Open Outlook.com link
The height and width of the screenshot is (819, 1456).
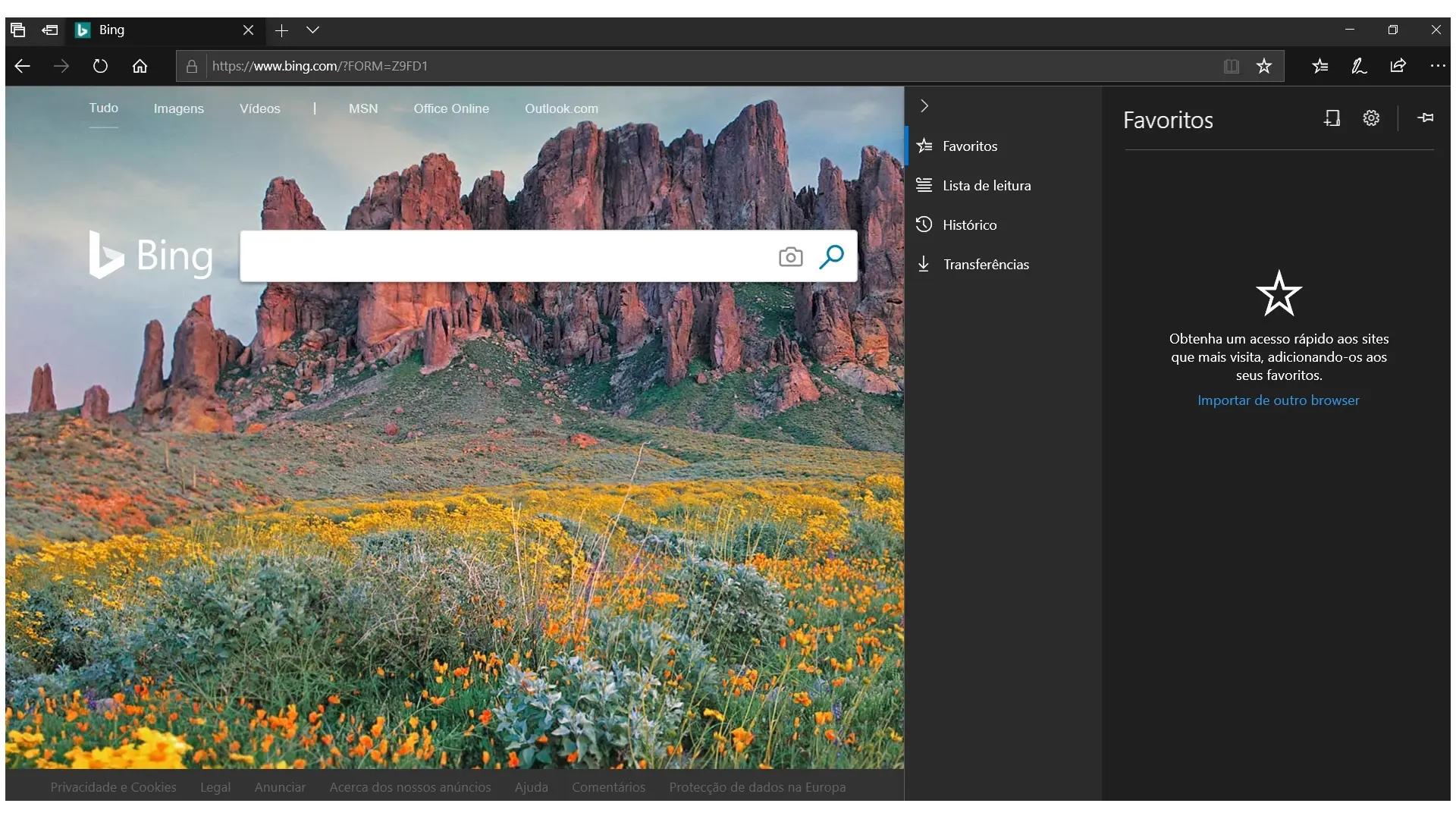pos(562,108)
